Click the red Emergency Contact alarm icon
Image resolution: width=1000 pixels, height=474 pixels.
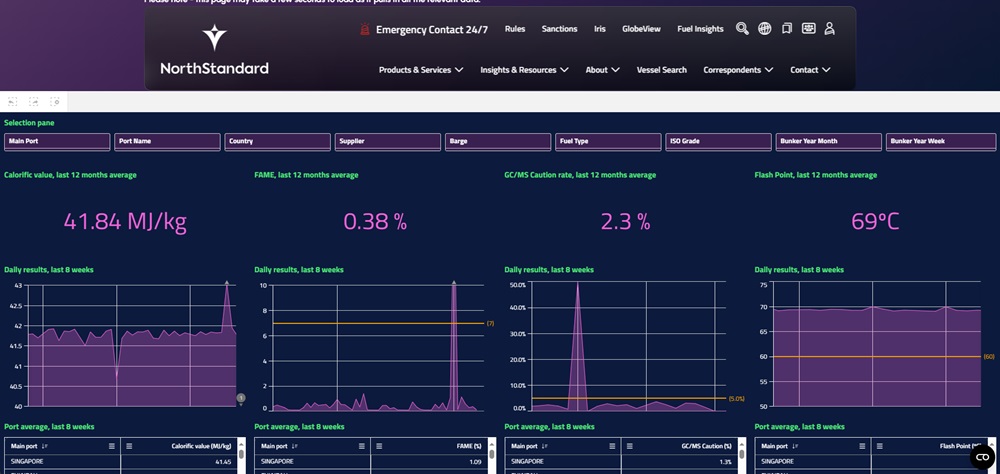(365, 29)
